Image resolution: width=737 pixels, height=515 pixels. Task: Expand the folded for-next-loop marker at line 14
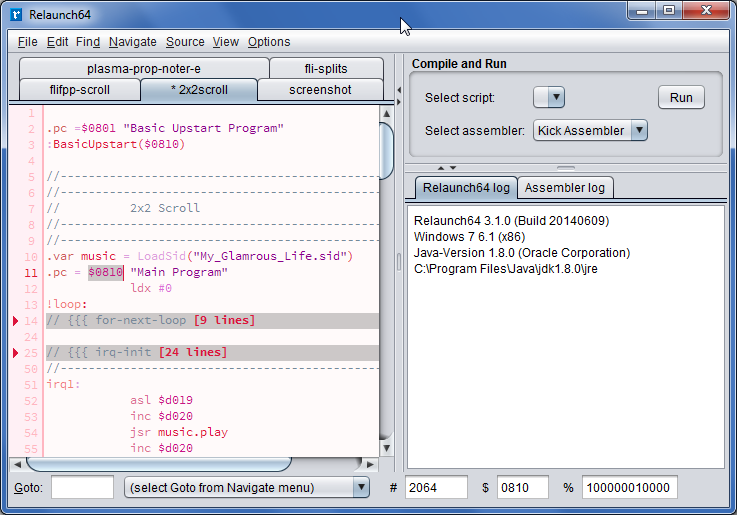pyautogui.click(x=16, y=321)
